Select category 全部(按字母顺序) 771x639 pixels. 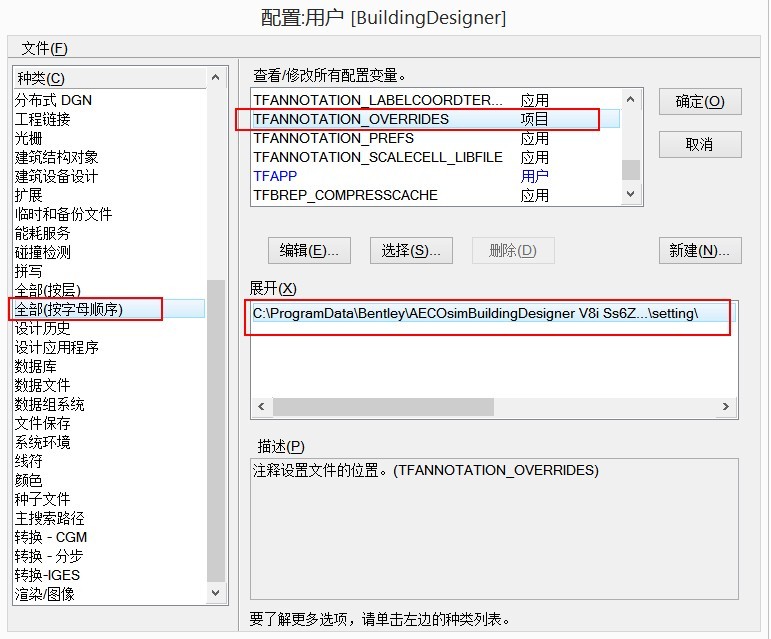coord(109,309)
